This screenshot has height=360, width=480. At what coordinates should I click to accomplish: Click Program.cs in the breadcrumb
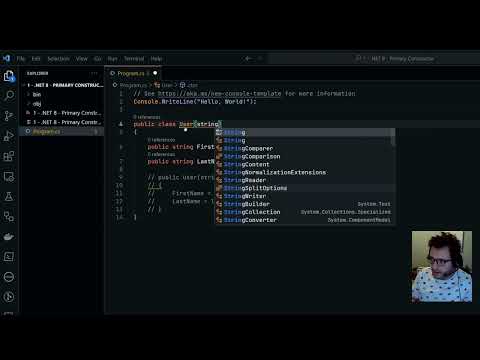[x=133, y=85]
